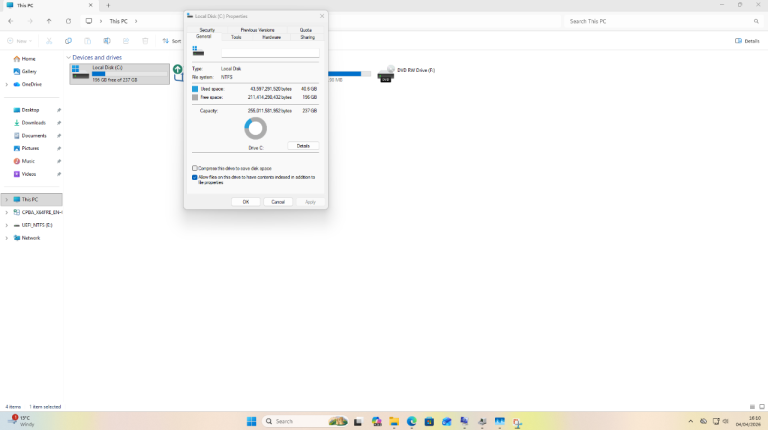
Task: Open the Sort dropdown in toolbar
Action: [171, 41]
